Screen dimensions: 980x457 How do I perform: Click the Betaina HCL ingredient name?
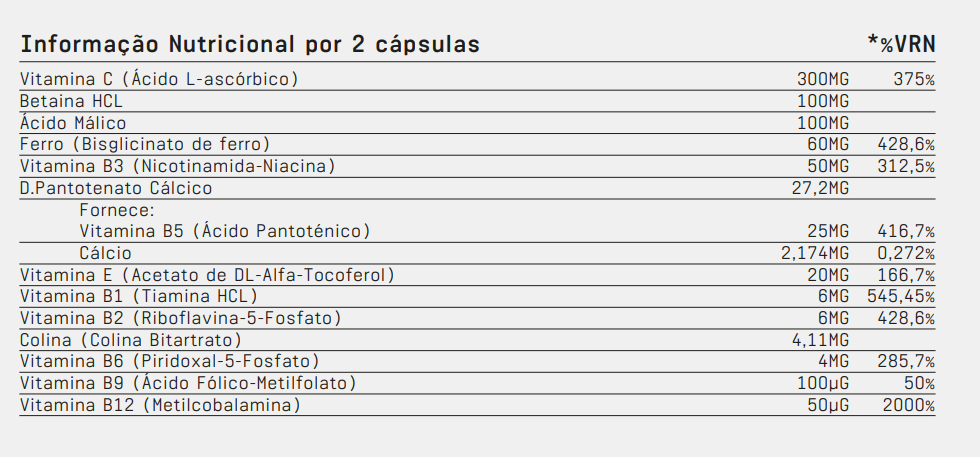click(x=71, y=101)
